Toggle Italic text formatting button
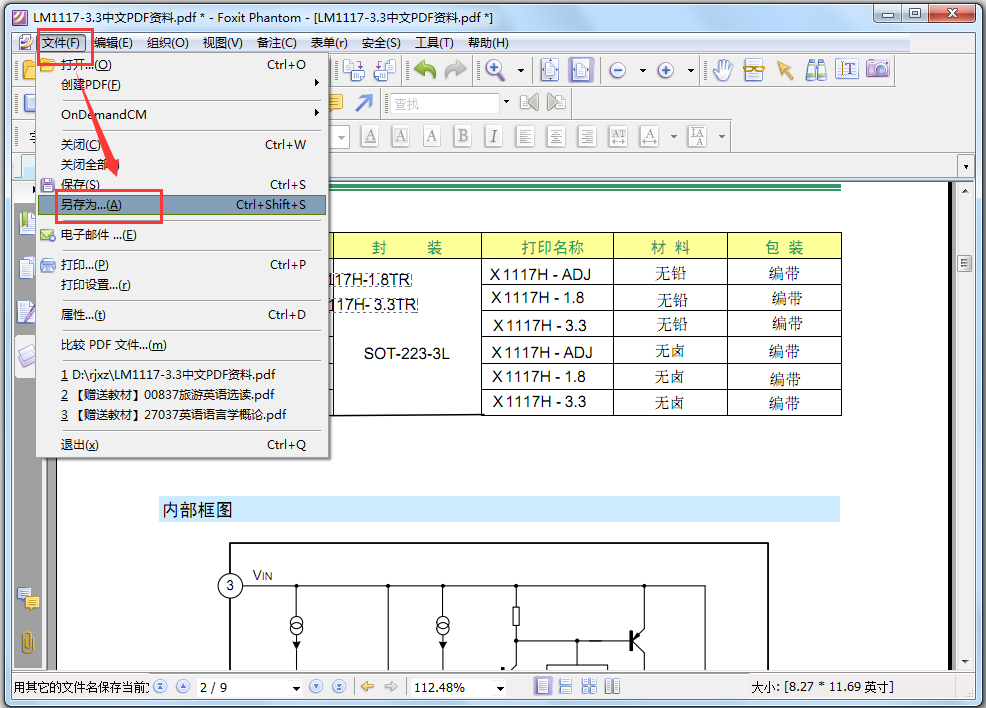The width and height of the screenshot is (986, 708). click(494, 136)
